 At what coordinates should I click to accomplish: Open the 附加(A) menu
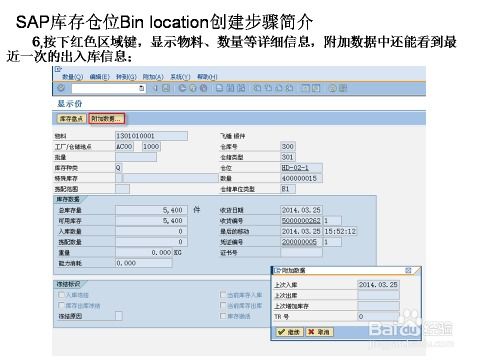(153, 77)
